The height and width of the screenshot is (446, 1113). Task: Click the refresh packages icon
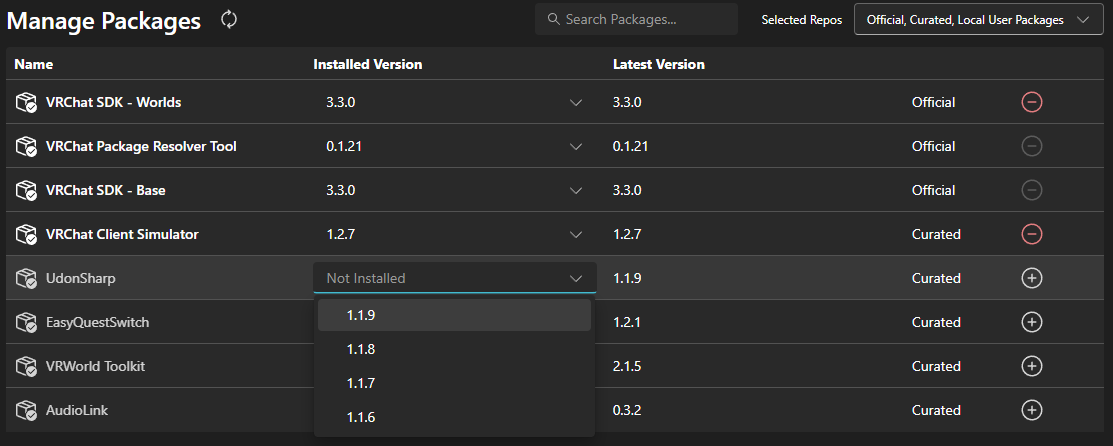pos(229,19)
